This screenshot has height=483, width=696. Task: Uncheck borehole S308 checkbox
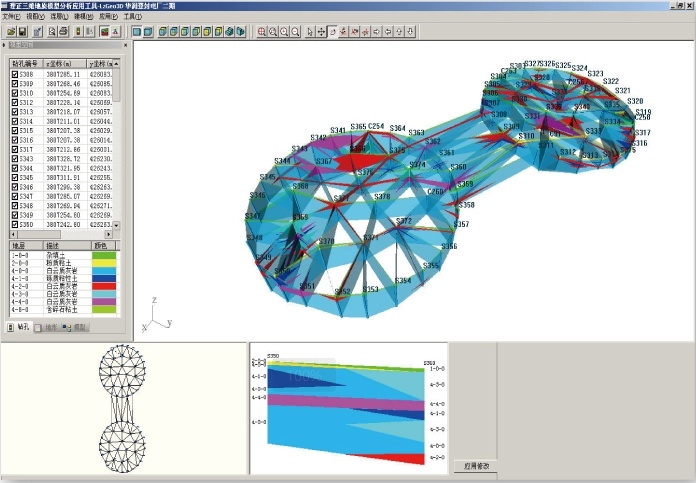[14, 74]
